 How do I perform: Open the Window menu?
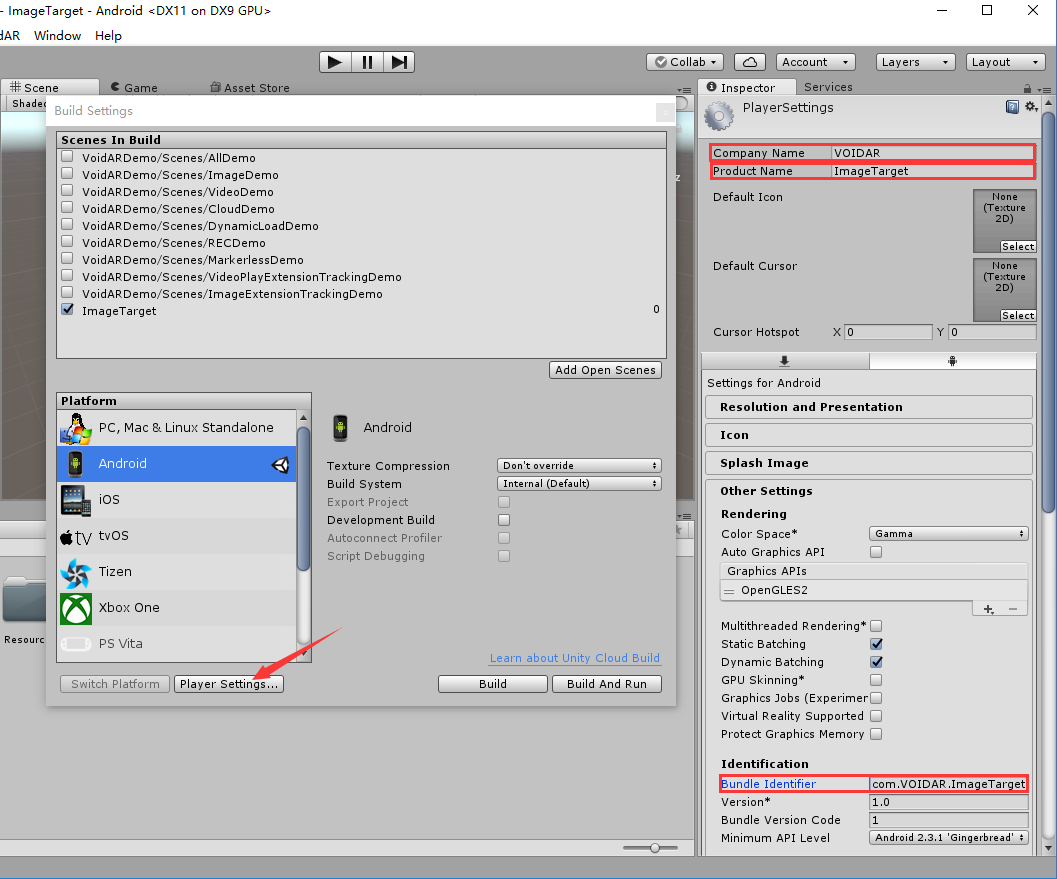coord(57,36)
